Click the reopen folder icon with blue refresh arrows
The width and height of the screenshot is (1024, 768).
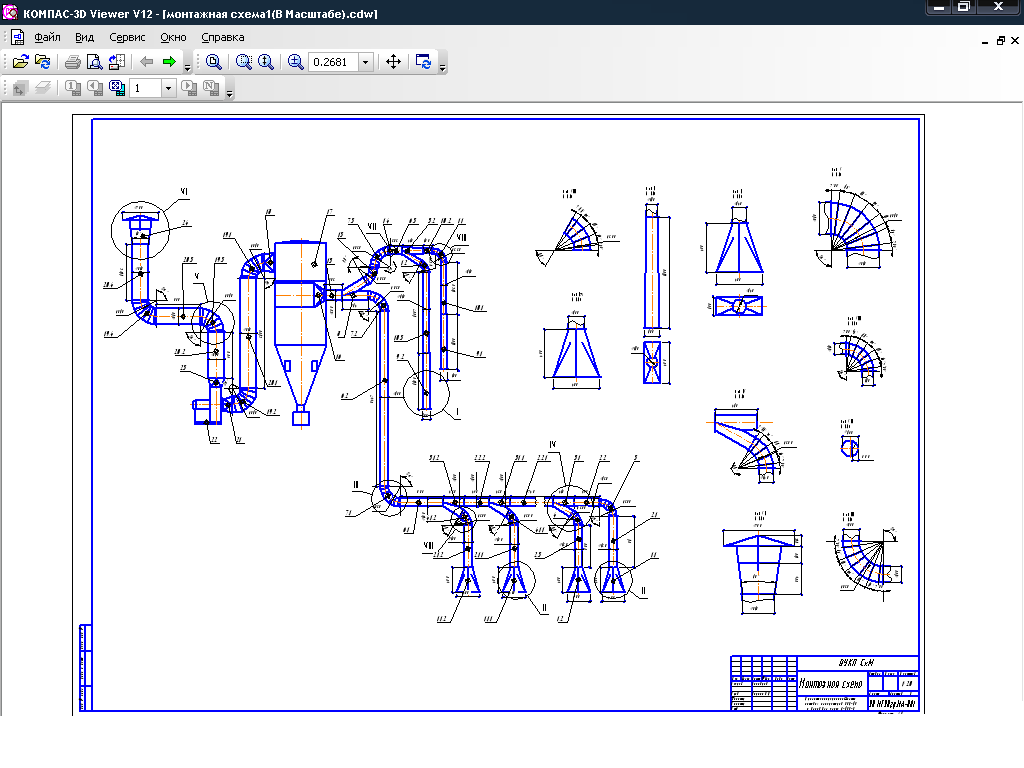(x=42, y=62)
